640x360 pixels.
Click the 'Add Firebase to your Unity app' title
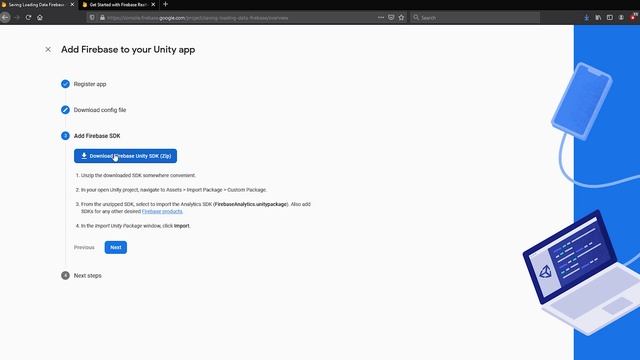pyautogui.click(x=128, y=49)
